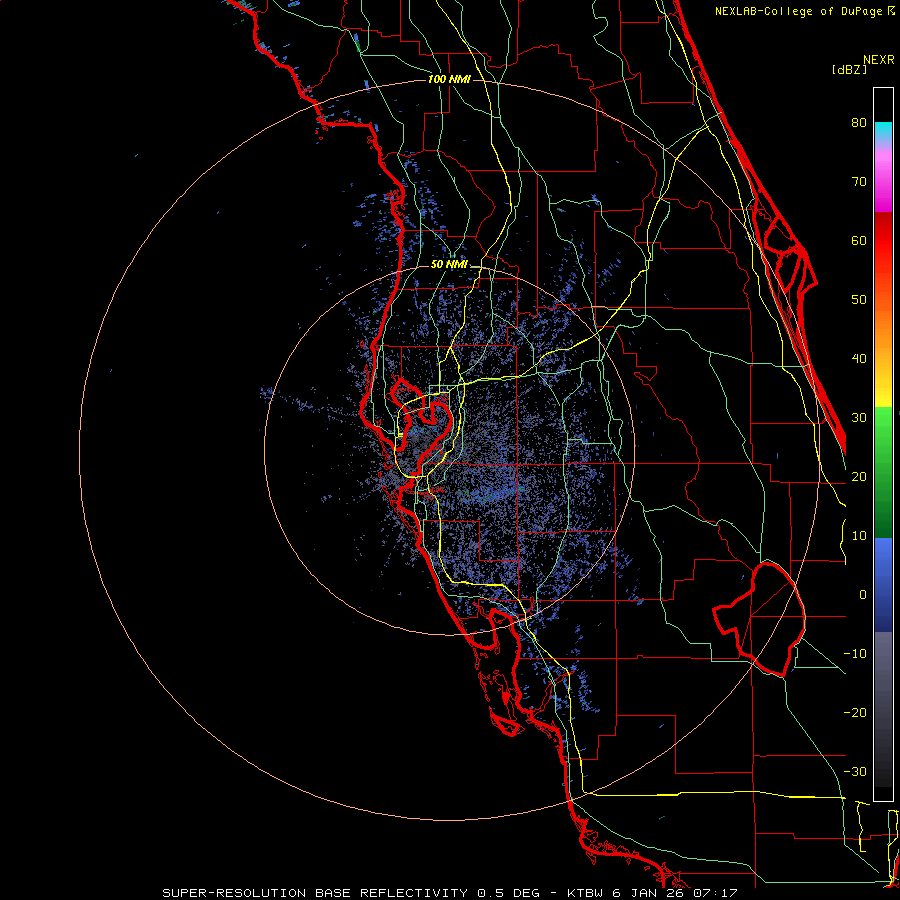Viewport: 900px width, 900px height.
Task: Click the green band of the color bar
Action: point(883,471)
